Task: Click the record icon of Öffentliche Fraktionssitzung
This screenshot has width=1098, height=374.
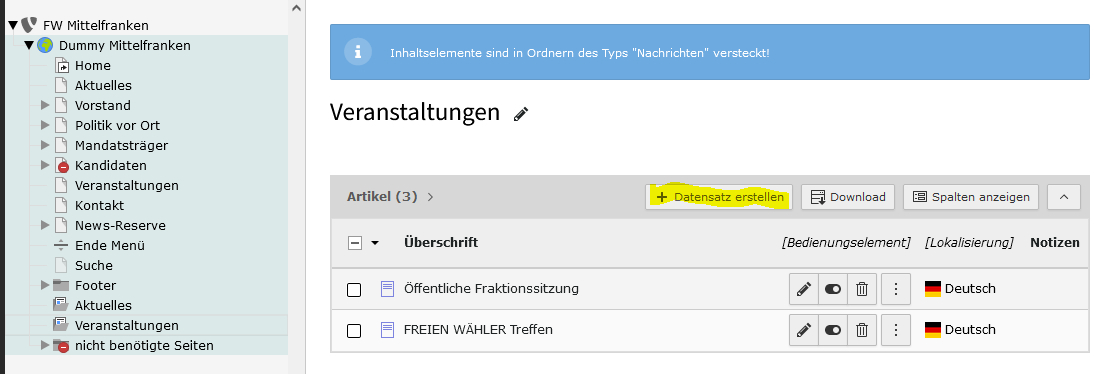Action: (x=387, y=289)
